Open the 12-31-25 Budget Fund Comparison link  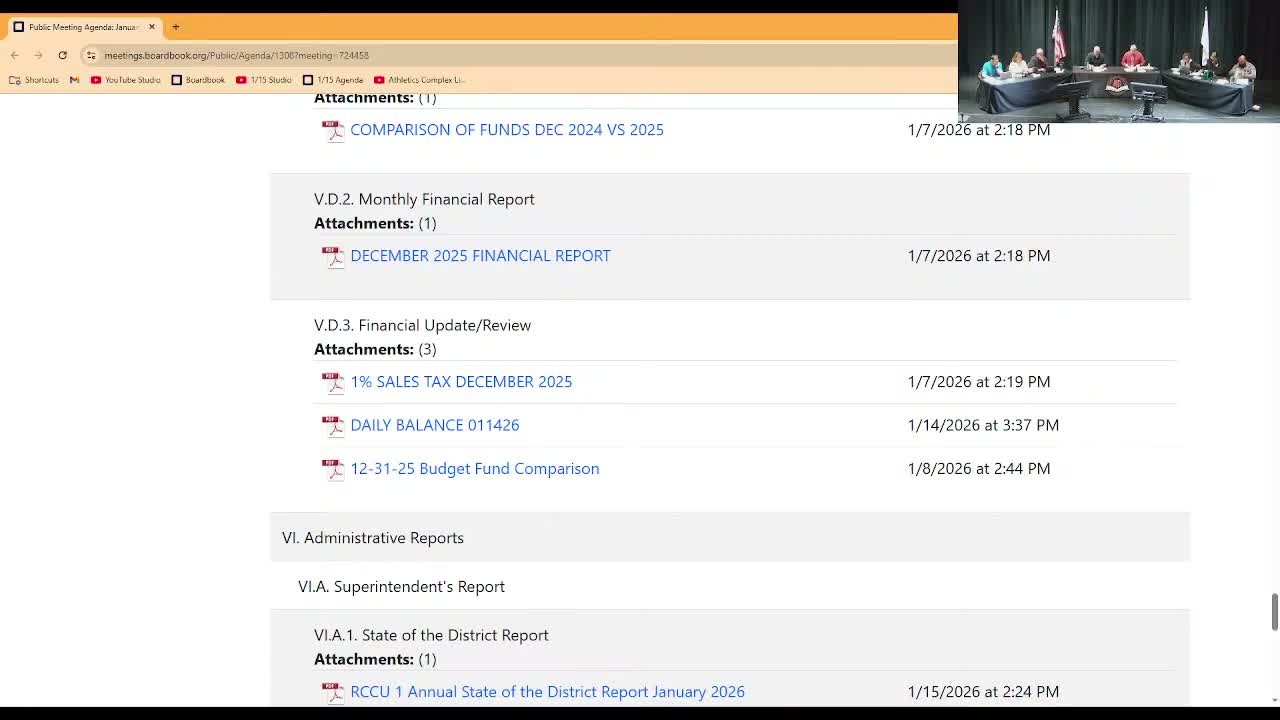coord(474,469)
